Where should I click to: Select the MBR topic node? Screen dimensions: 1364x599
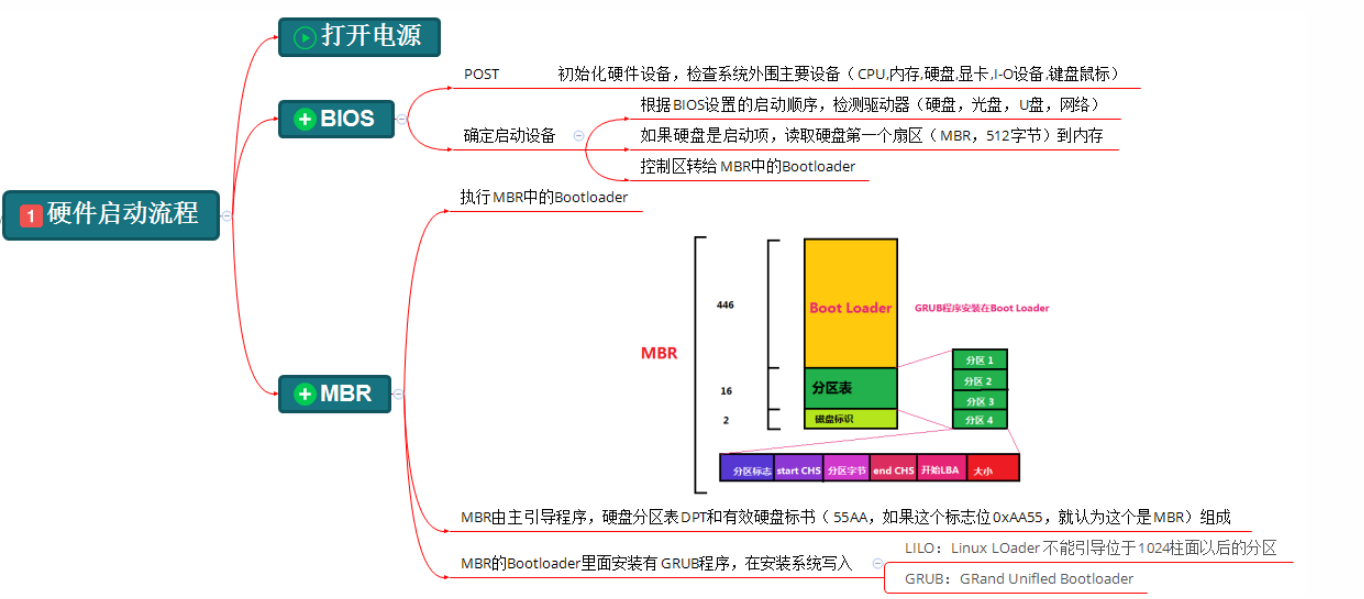(334, 394)
